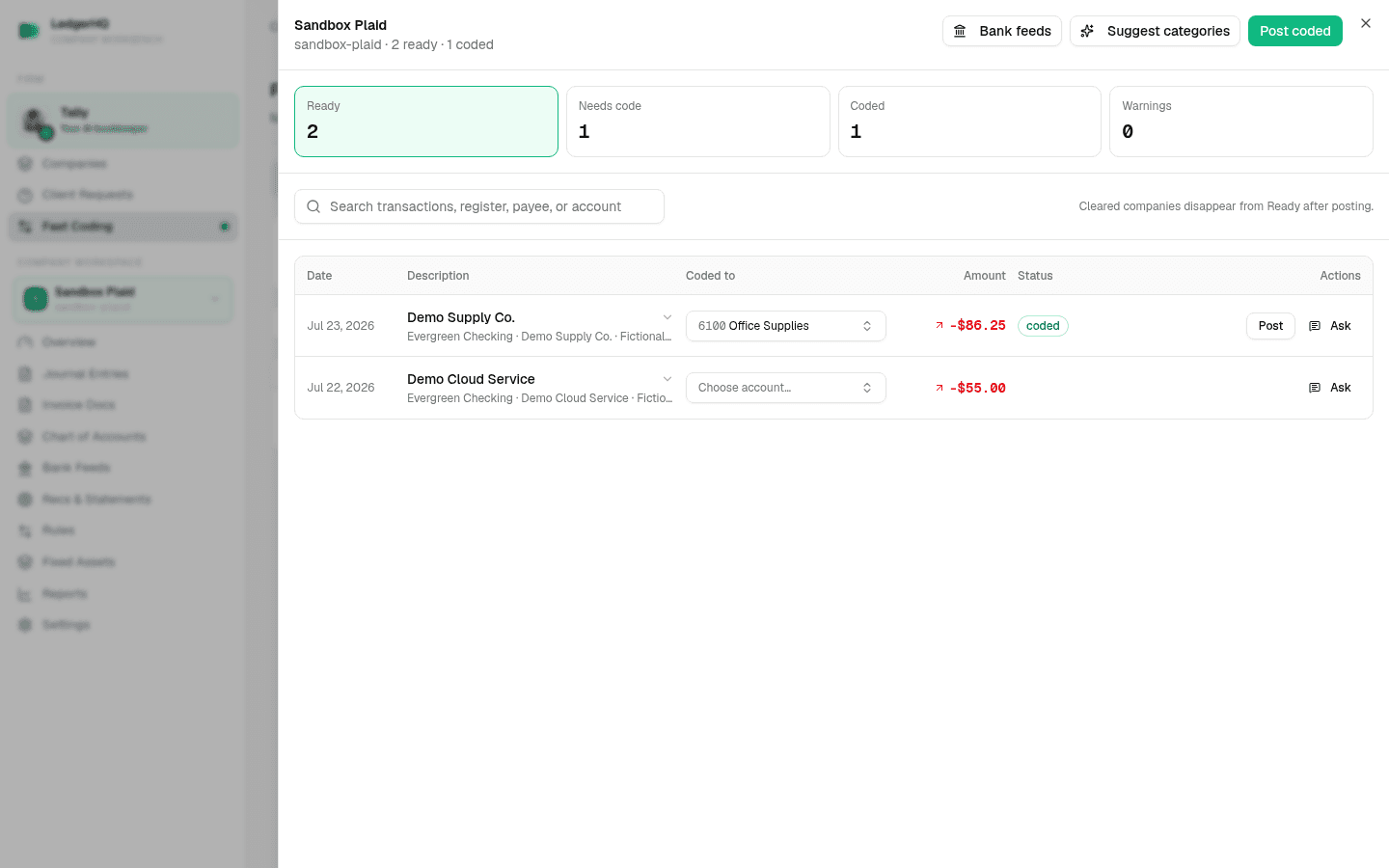Click the Jul 23, 2026 date cell

tap(340, 326)
